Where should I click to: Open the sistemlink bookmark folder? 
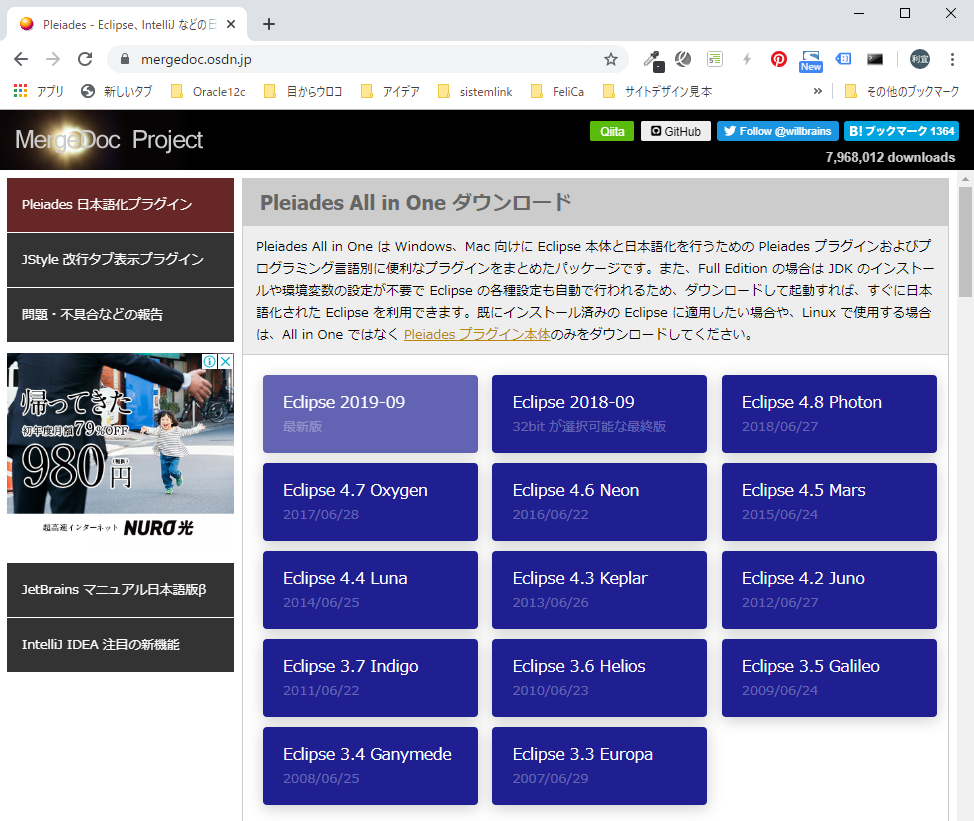click(x=475, y=91)
